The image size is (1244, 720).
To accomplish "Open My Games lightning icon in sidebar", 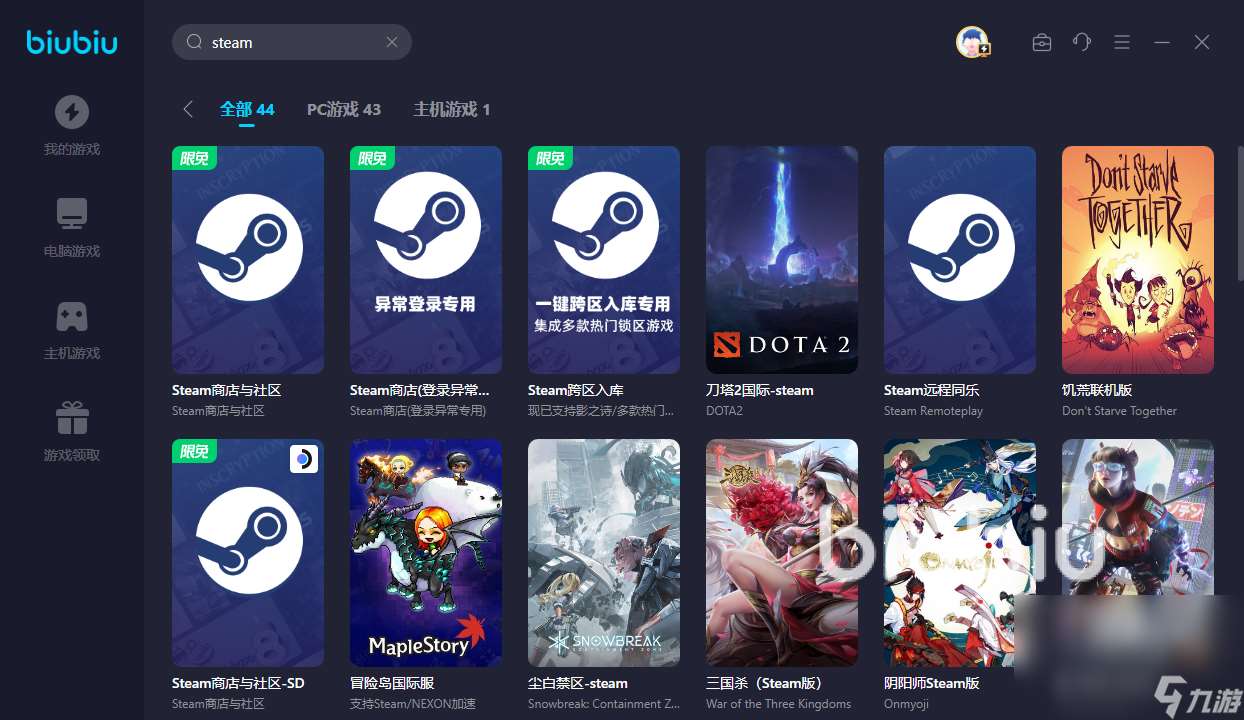I will (71, 113).
